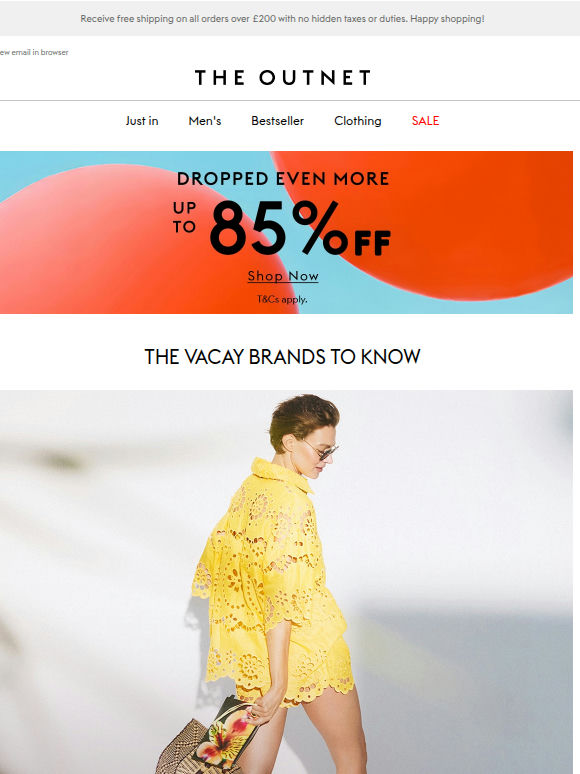This screenshot has width=580, height=774.
Task: Click the DROPPED EVEN MORE headline
Action: pyautogui.click(x=283, y=179)
